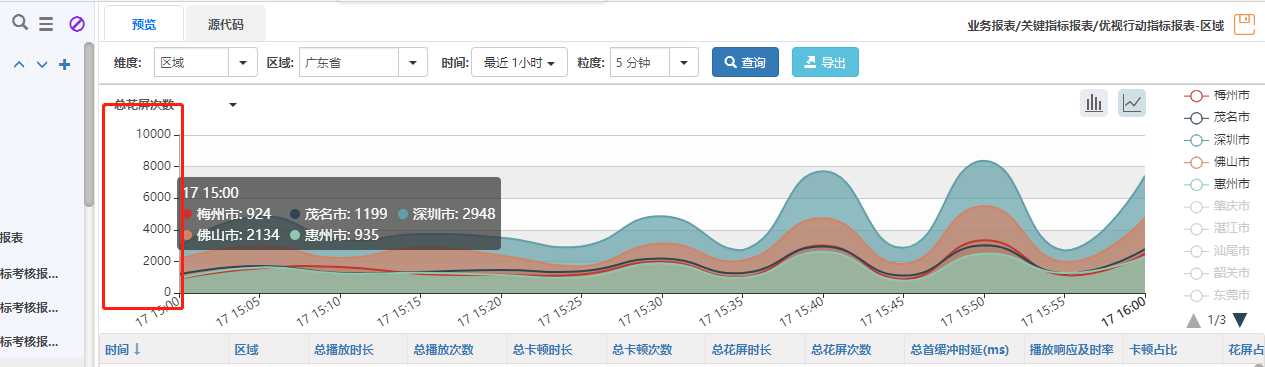
Task: Toggle 茂名市 series in legend
Action: [x=1217, y=118]
